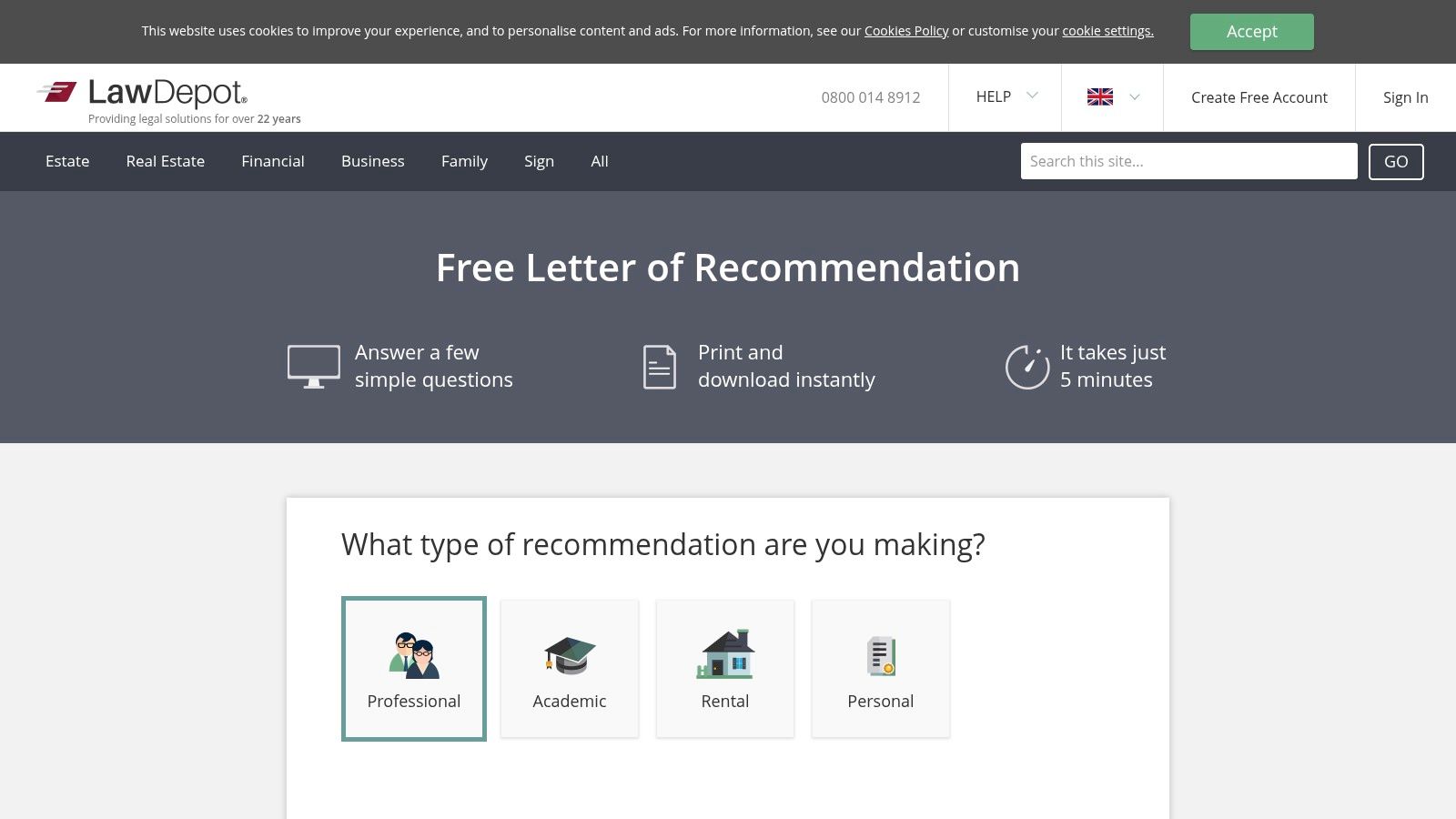Choose the Rental recommendation option
This screenshot has height=819, width=1456.
[x=725, y=669]
